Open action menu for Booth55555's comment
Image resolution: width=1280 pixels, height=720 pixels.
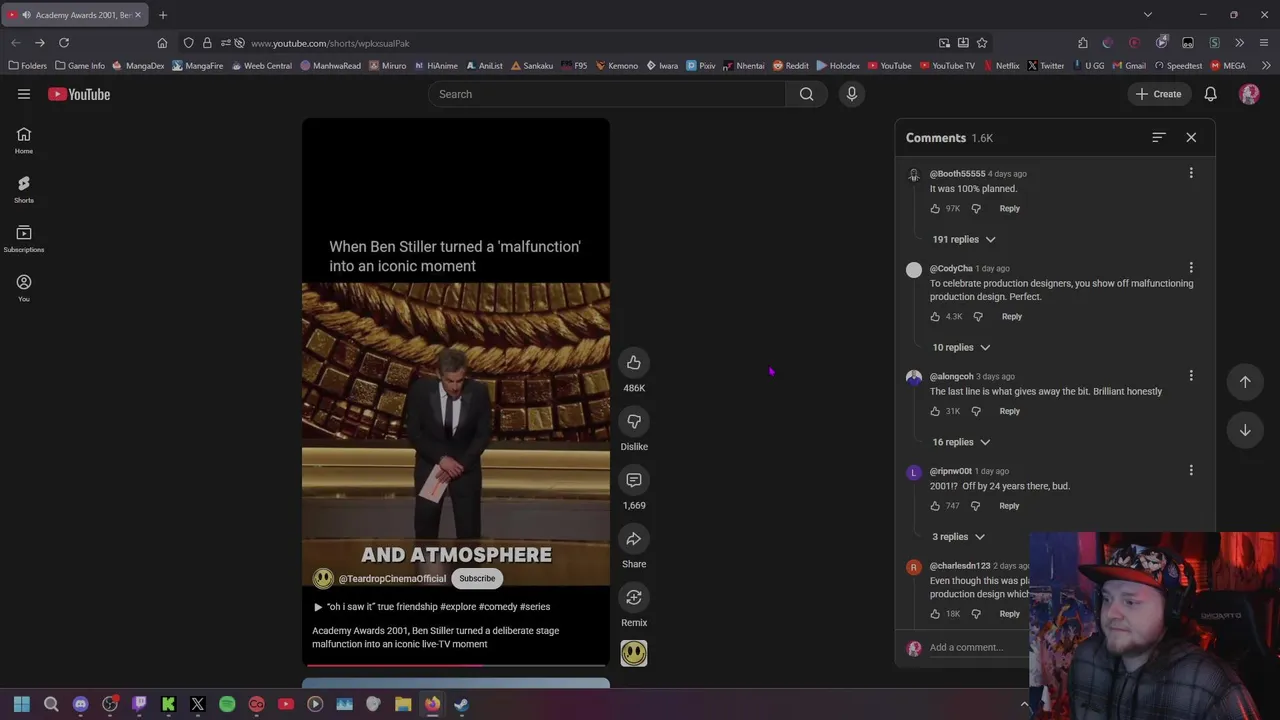(1191, 173)
